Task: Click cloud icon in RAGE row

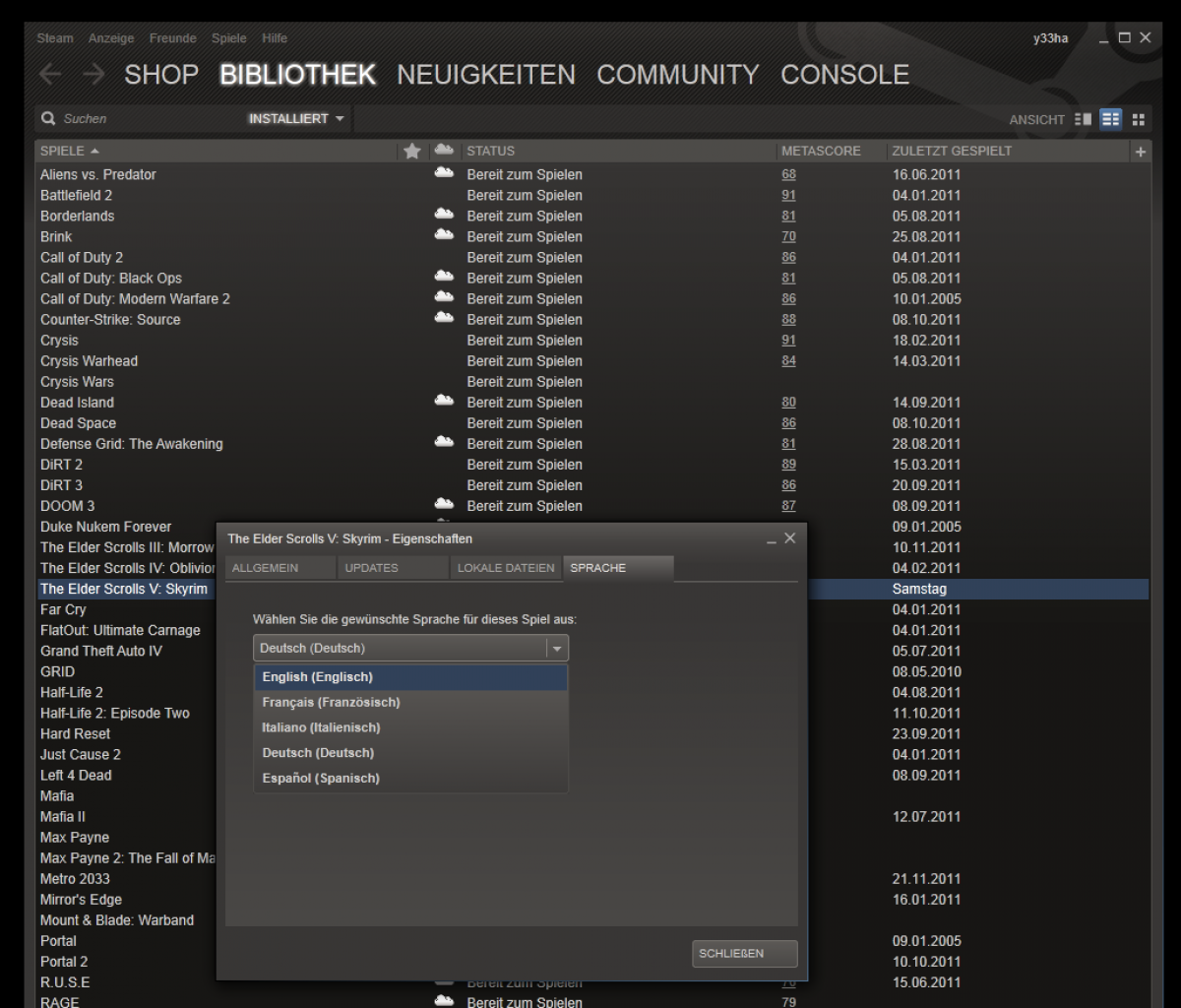Action: tap(444, 1001)
